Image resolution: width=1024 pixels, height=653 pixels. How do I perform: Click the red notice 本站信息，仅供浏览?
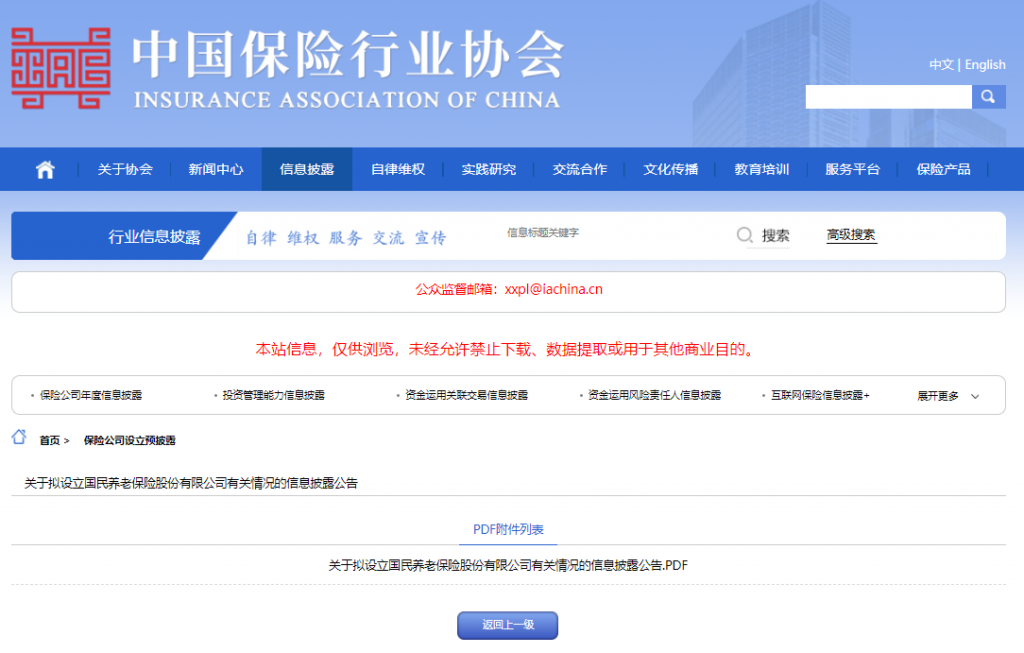pos(505,349)
